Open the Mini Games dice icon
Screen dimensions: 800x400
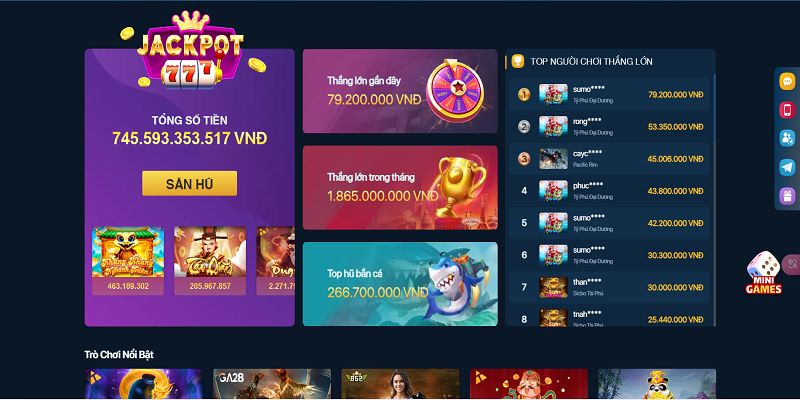763,273
